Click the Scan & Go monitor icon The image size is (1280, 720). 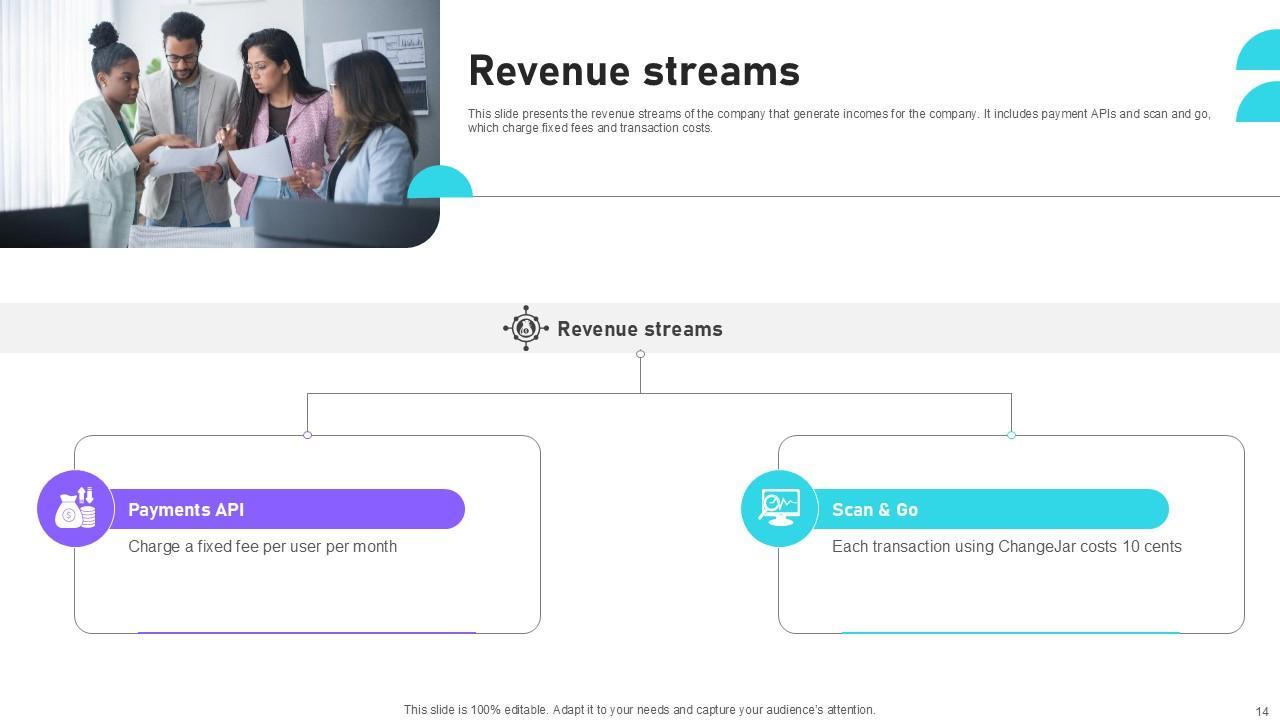click(780, 508)
